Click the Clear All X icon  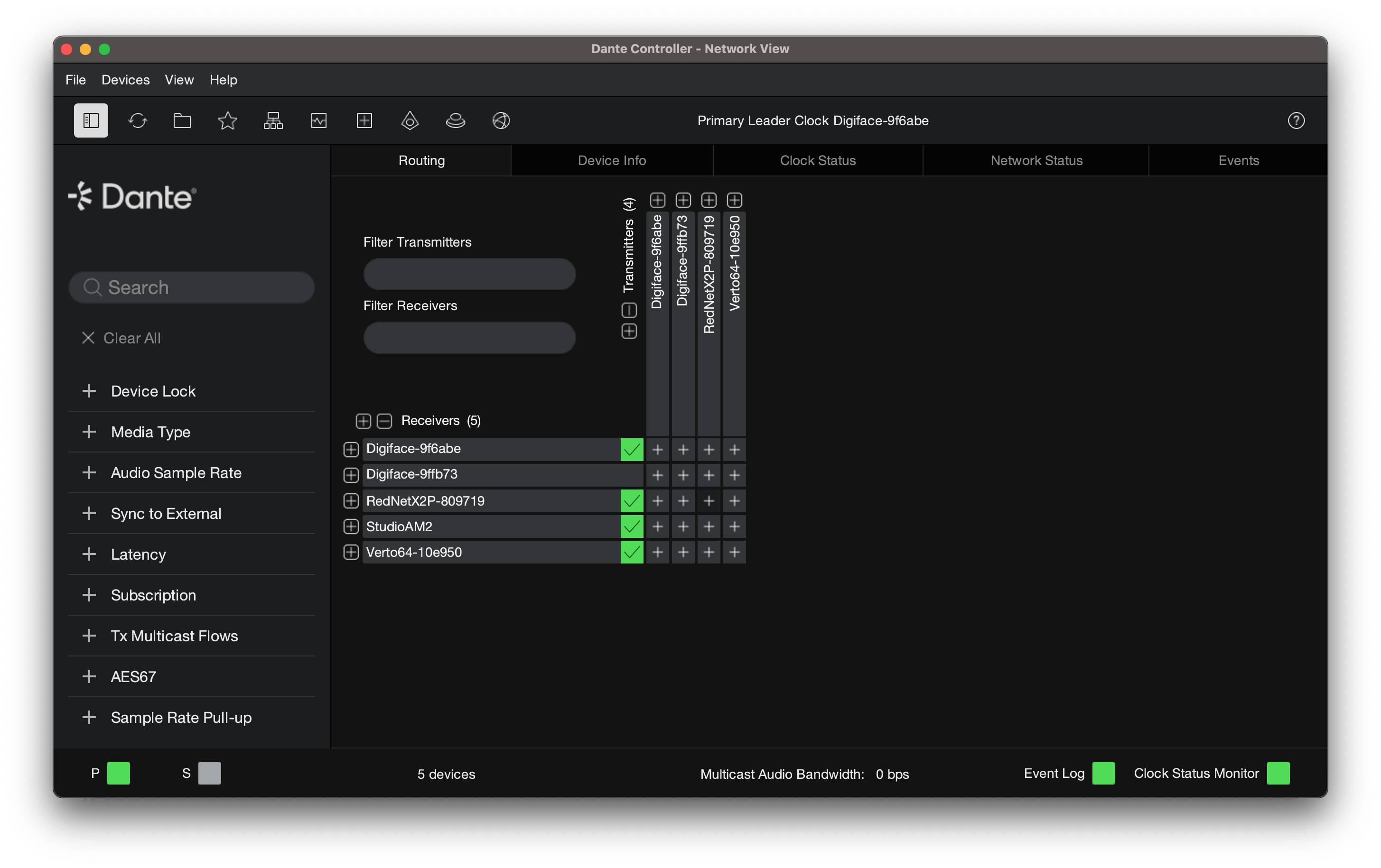pyautogui.click(x=88, y=338)
